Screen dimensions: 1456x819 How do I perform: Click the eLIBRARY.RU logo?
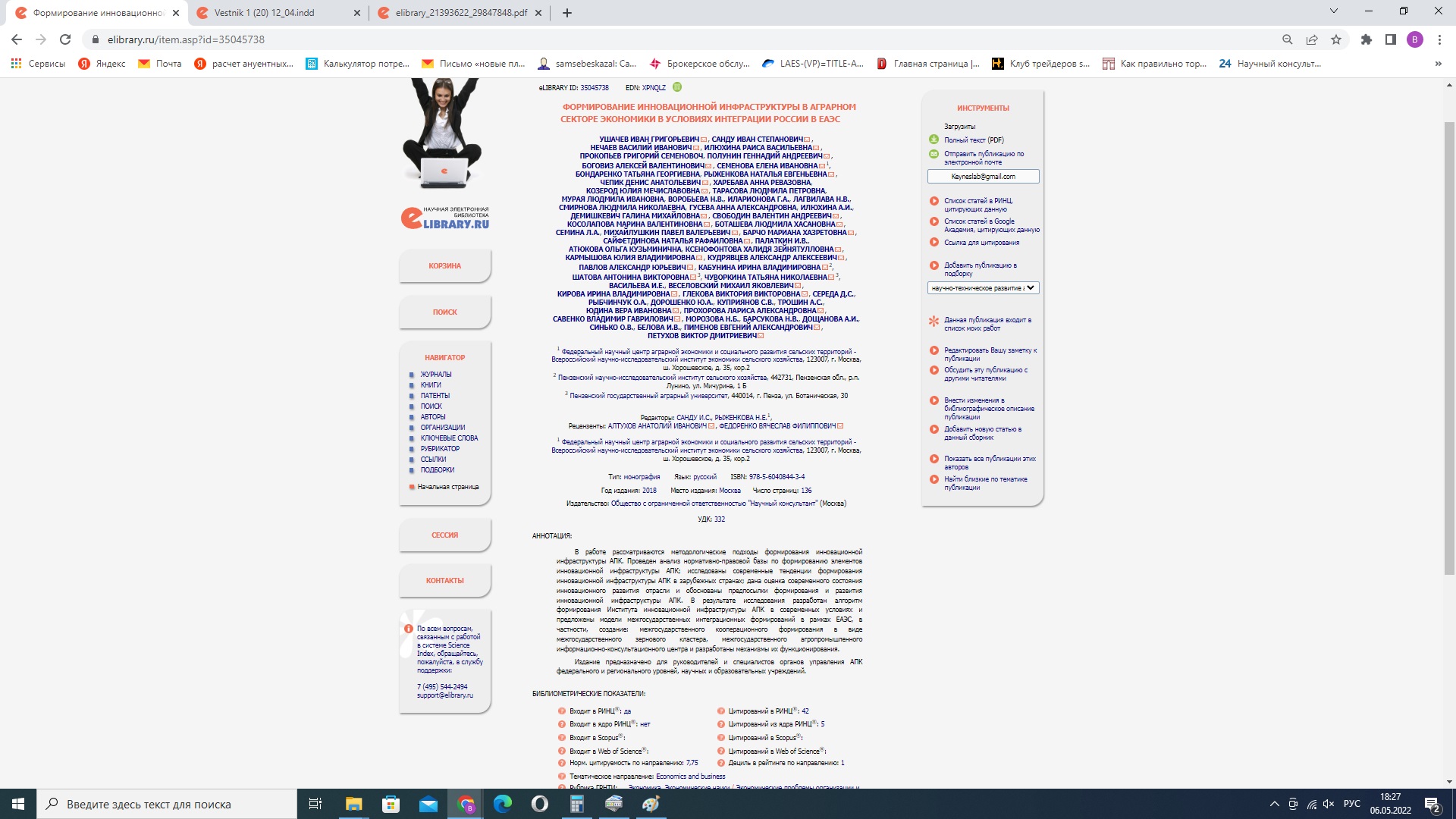(x=445, y=218)
